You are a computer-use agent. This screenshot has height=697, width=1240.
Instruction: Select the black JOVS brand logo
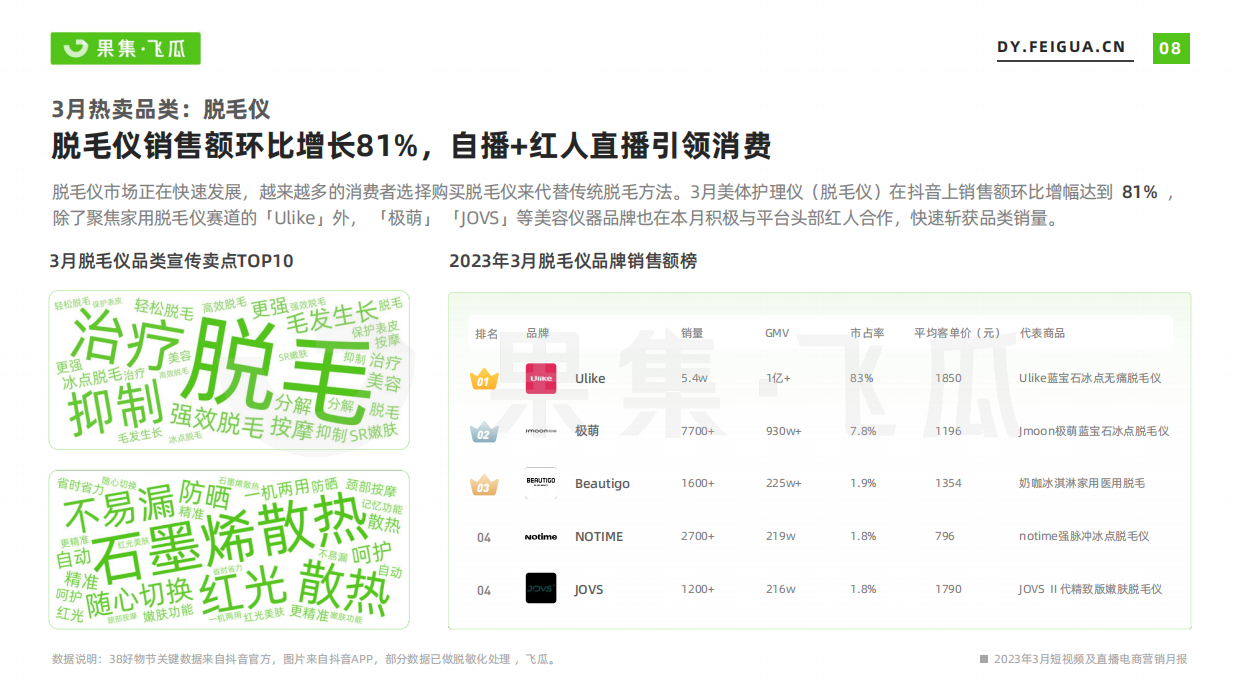[x=541, y=589]
